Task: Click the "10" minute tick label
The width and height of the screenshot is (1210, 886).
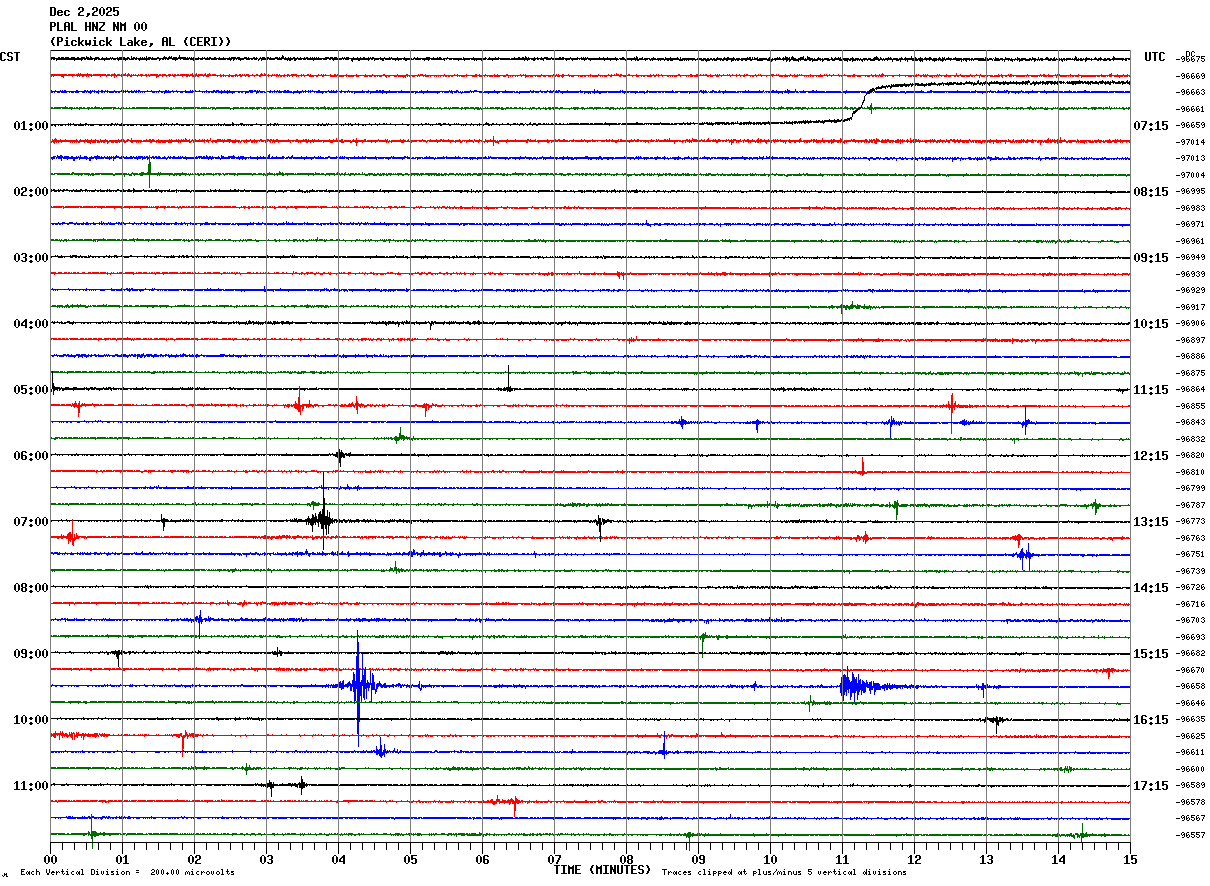Action: (770, 859)
